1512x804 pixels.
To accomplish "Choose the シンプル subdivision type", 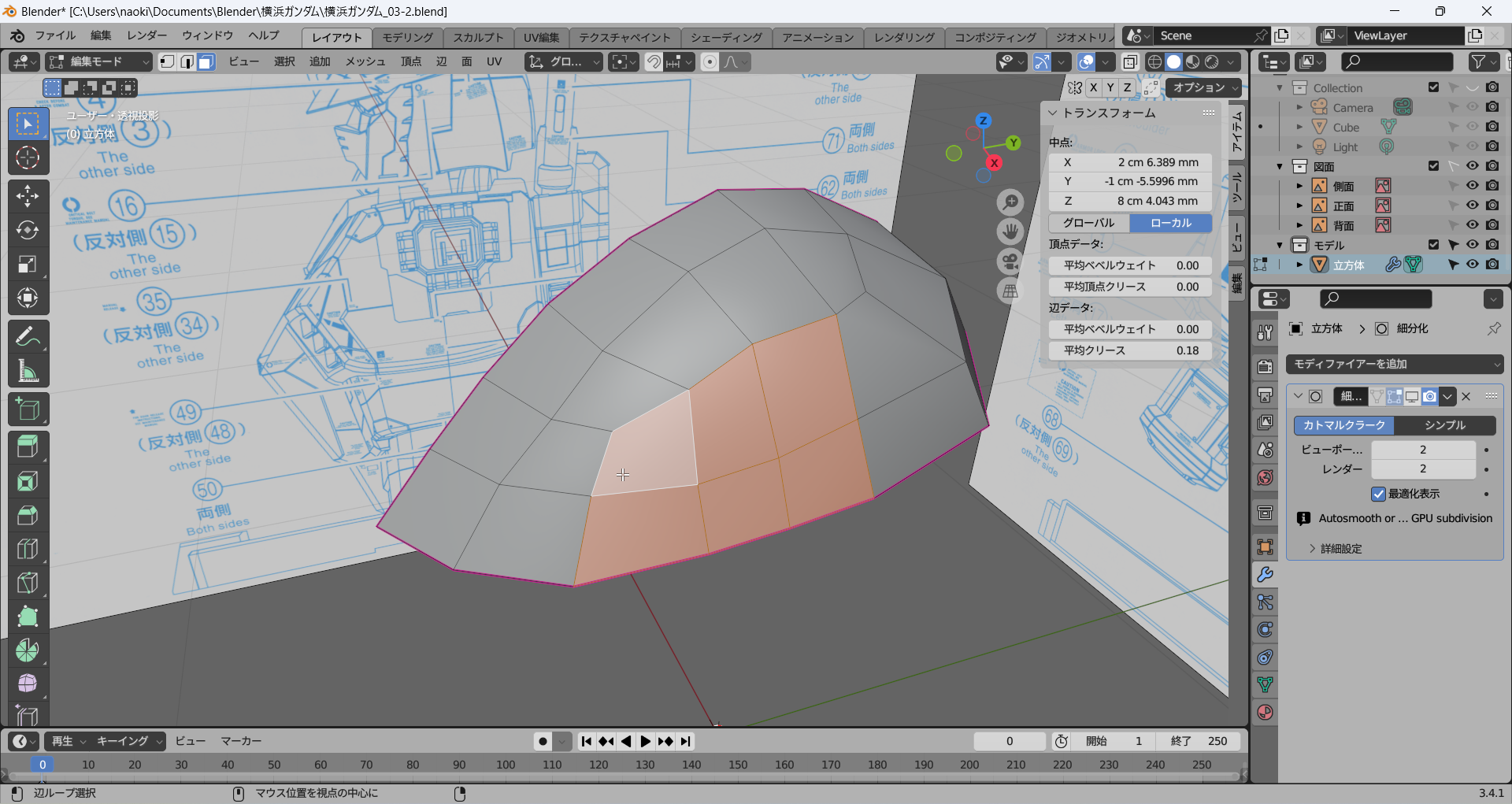I will [x=1444, y=425].
